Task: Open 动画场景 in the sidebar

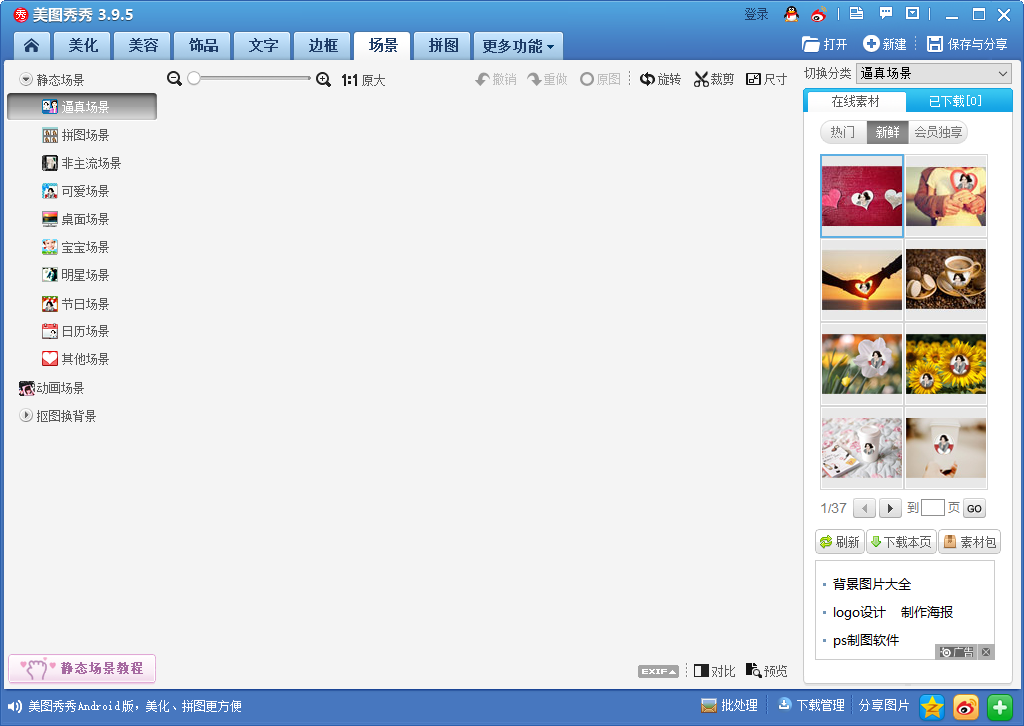Action: tap(52, 388)
